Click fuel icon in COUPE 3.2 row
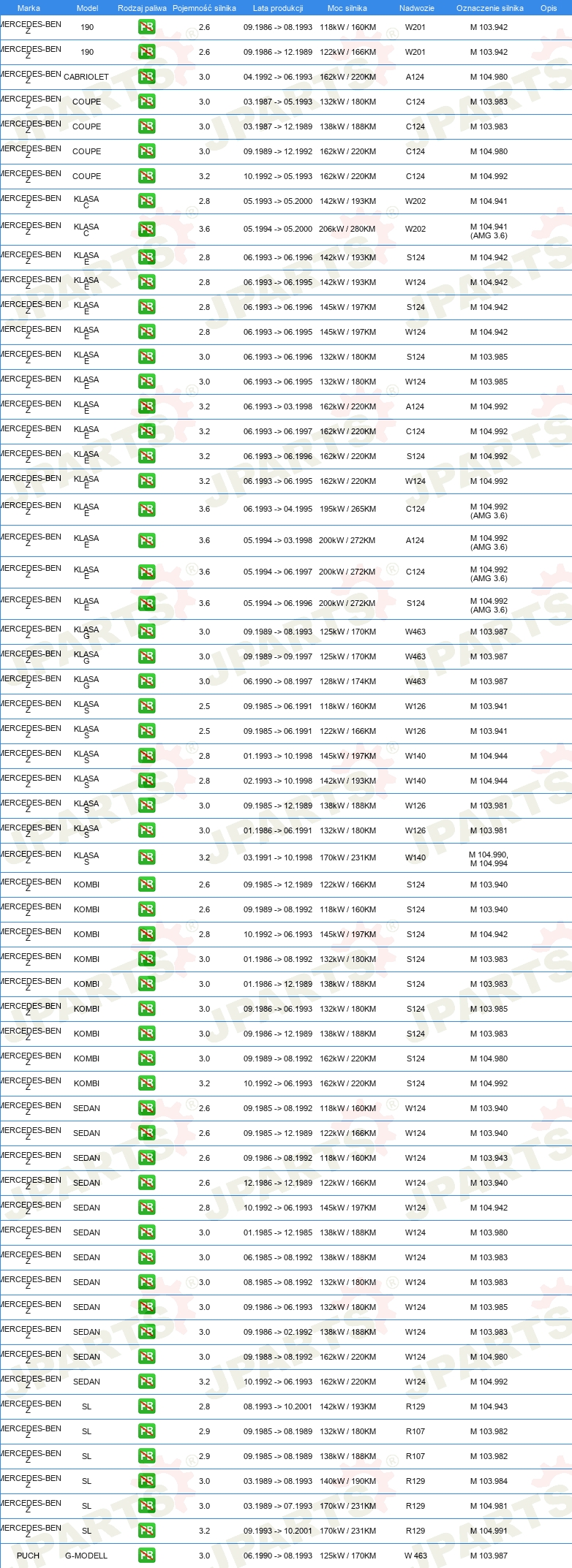This screenshot has width=572, height=1568. pyautogui.click(x=146, y=176)
